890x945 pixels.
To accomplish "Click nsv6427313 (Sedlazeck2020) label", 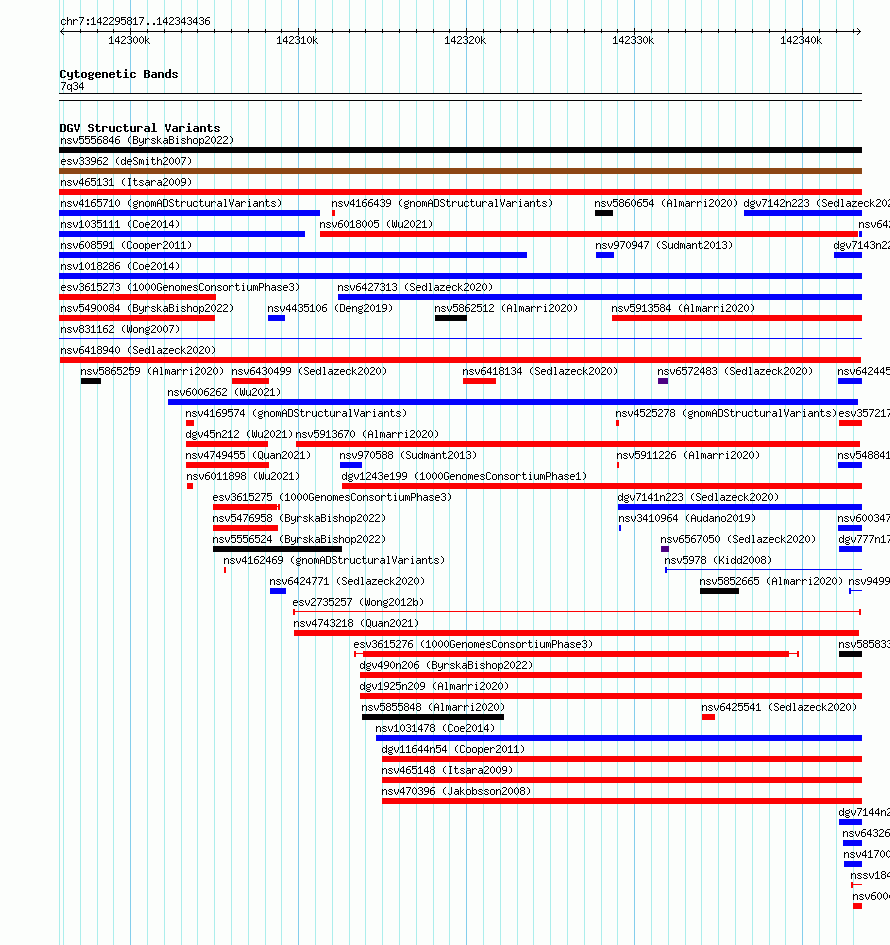I will point(415,287).
